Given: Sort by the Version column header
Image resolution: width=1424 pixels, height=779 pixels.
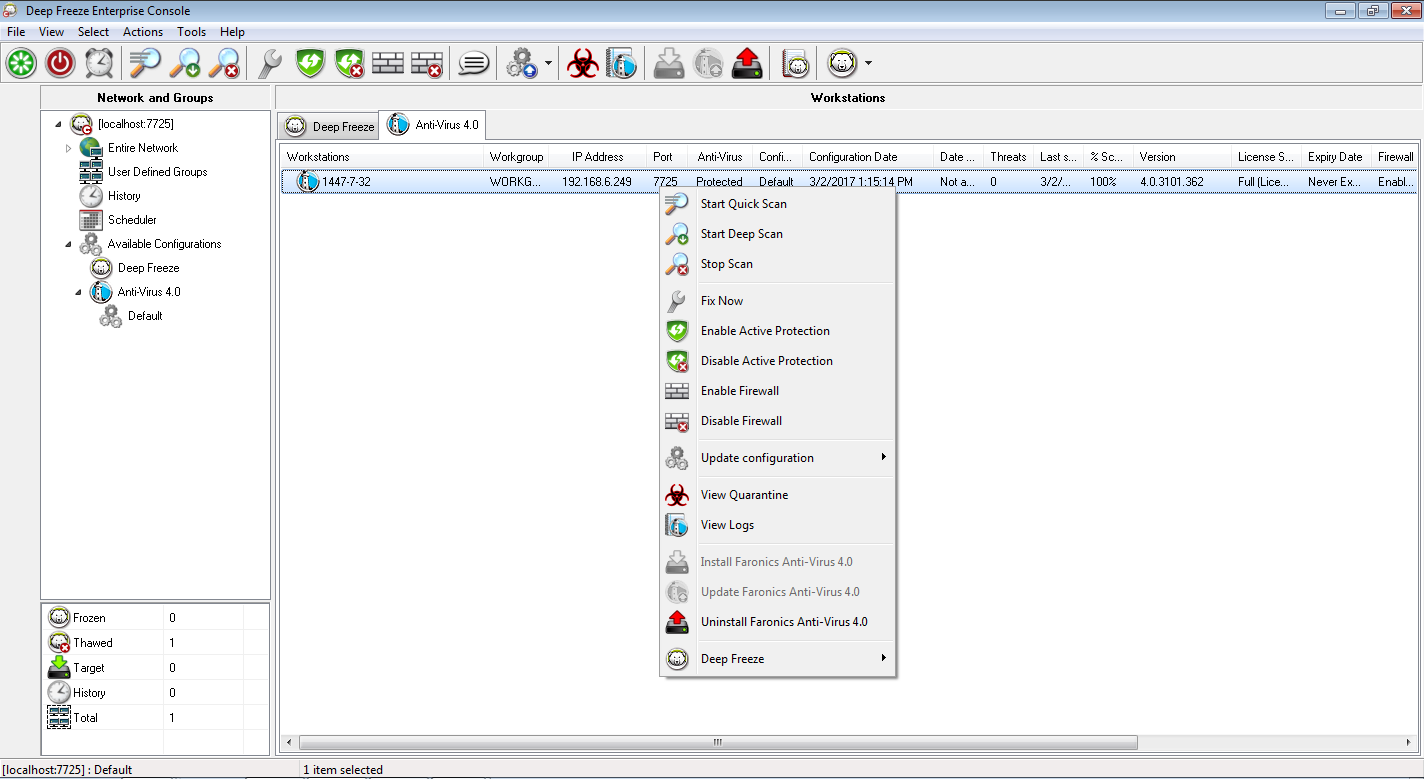Looking at the screenshot, I should point(1182,157).
